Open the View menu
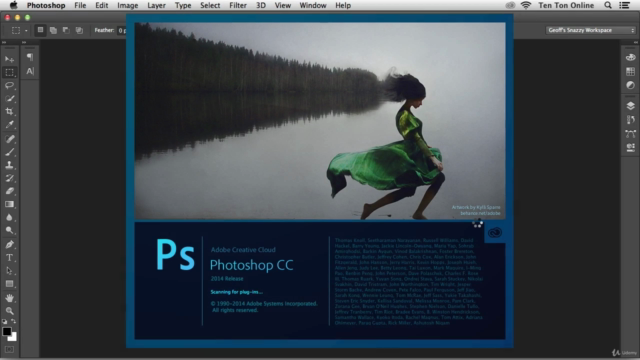Screen dimensions: 640x360 click(x=282, y=5)
